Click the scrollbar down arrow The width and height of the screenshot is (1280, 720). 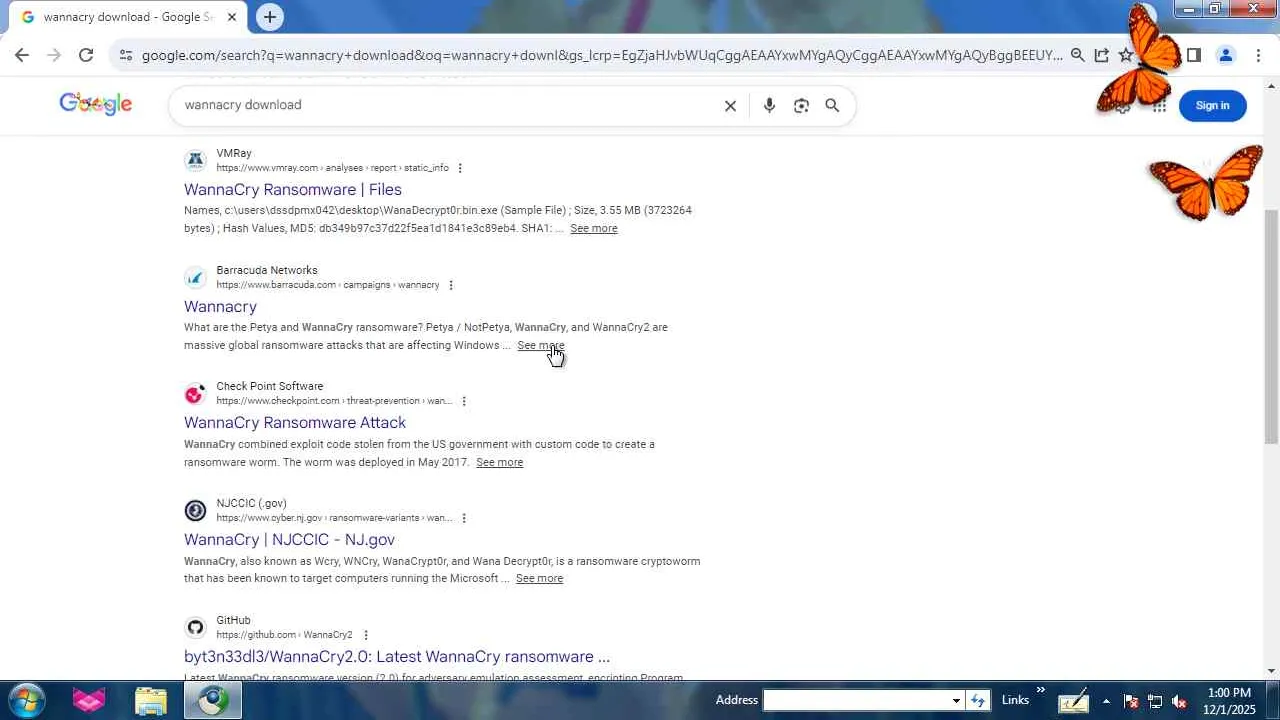(1271, 671)
